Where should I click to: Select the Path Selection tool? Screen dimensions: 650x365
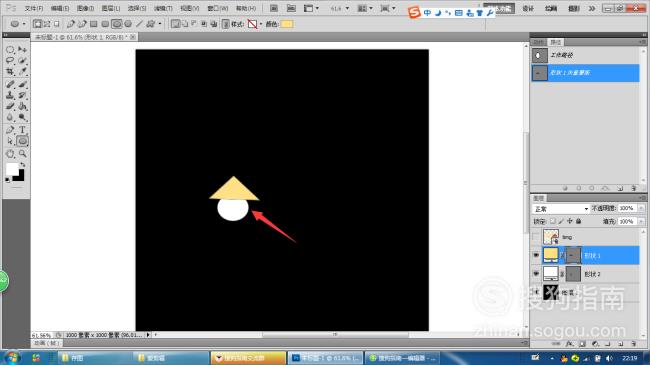[10, 141]
